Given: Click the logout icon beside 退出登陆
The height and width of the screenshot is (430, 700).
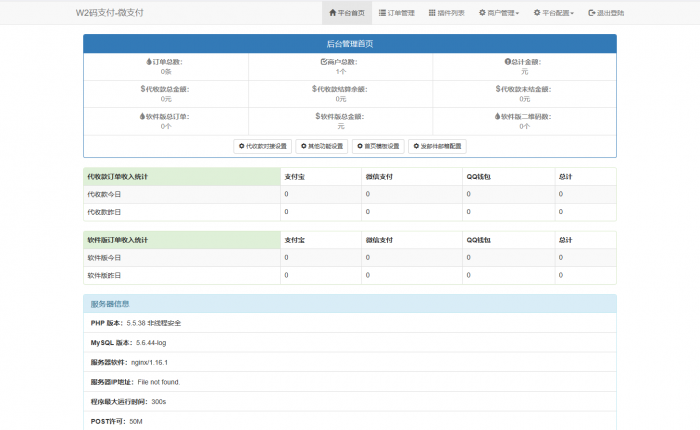Looking at the screenshot, I should tap(592, 13).
